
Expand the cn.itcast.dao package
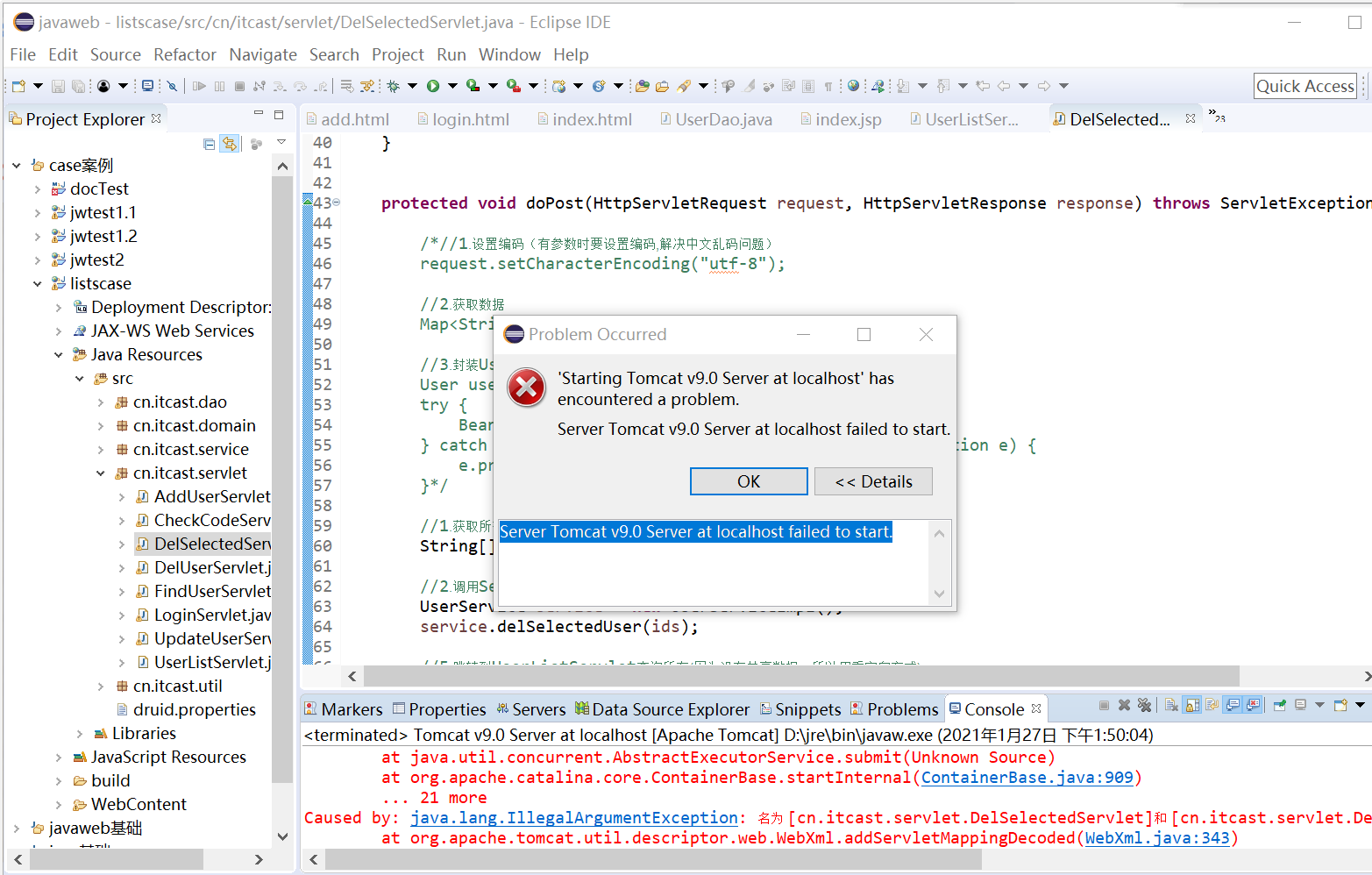coord(100,402)
